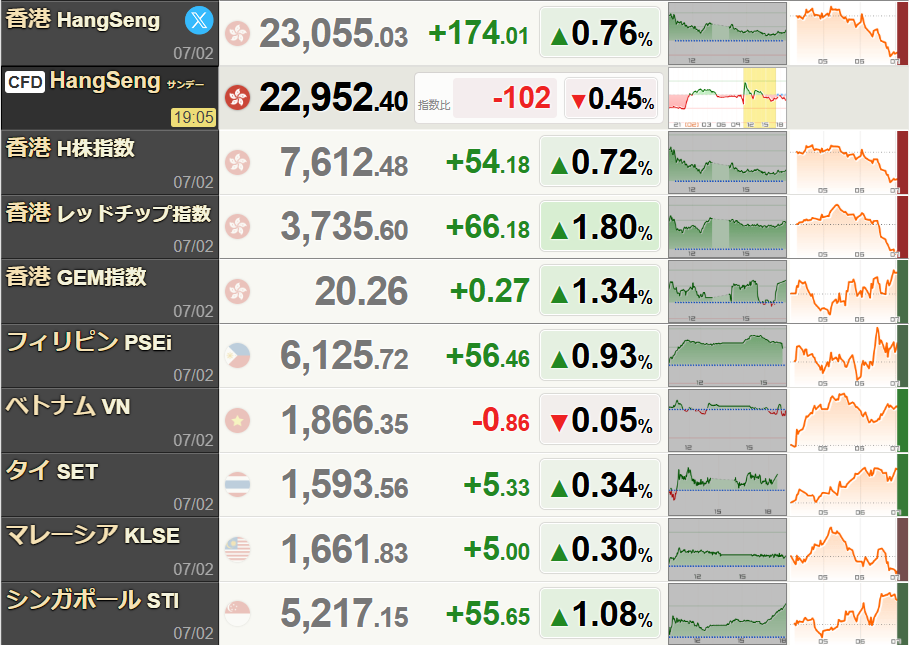Click H株指数 orange trend chart
Screen dimensions: 909x645
[x=849, y=162]
